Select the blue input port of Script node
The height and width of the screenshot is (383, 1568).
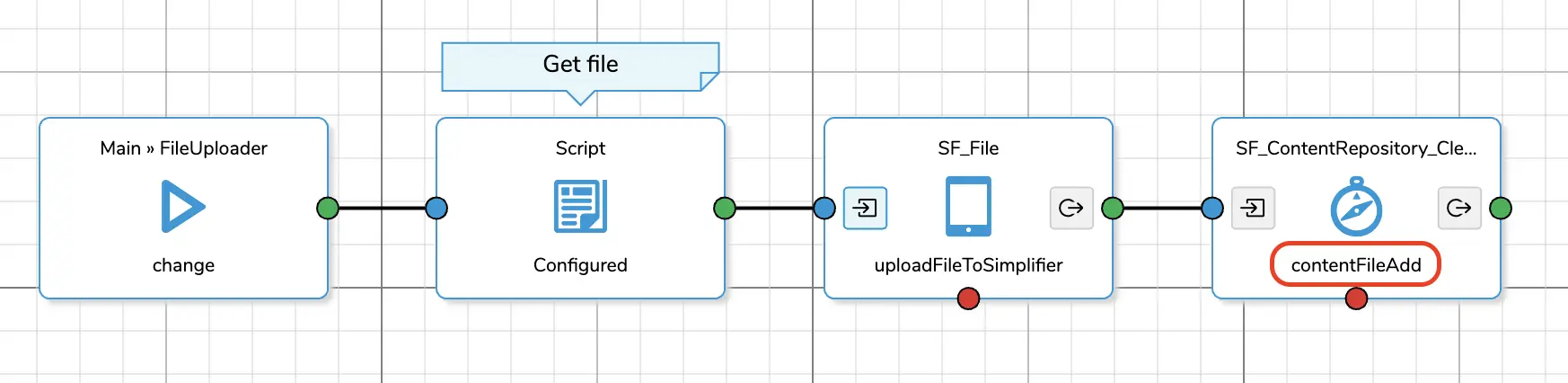point(436,209)
